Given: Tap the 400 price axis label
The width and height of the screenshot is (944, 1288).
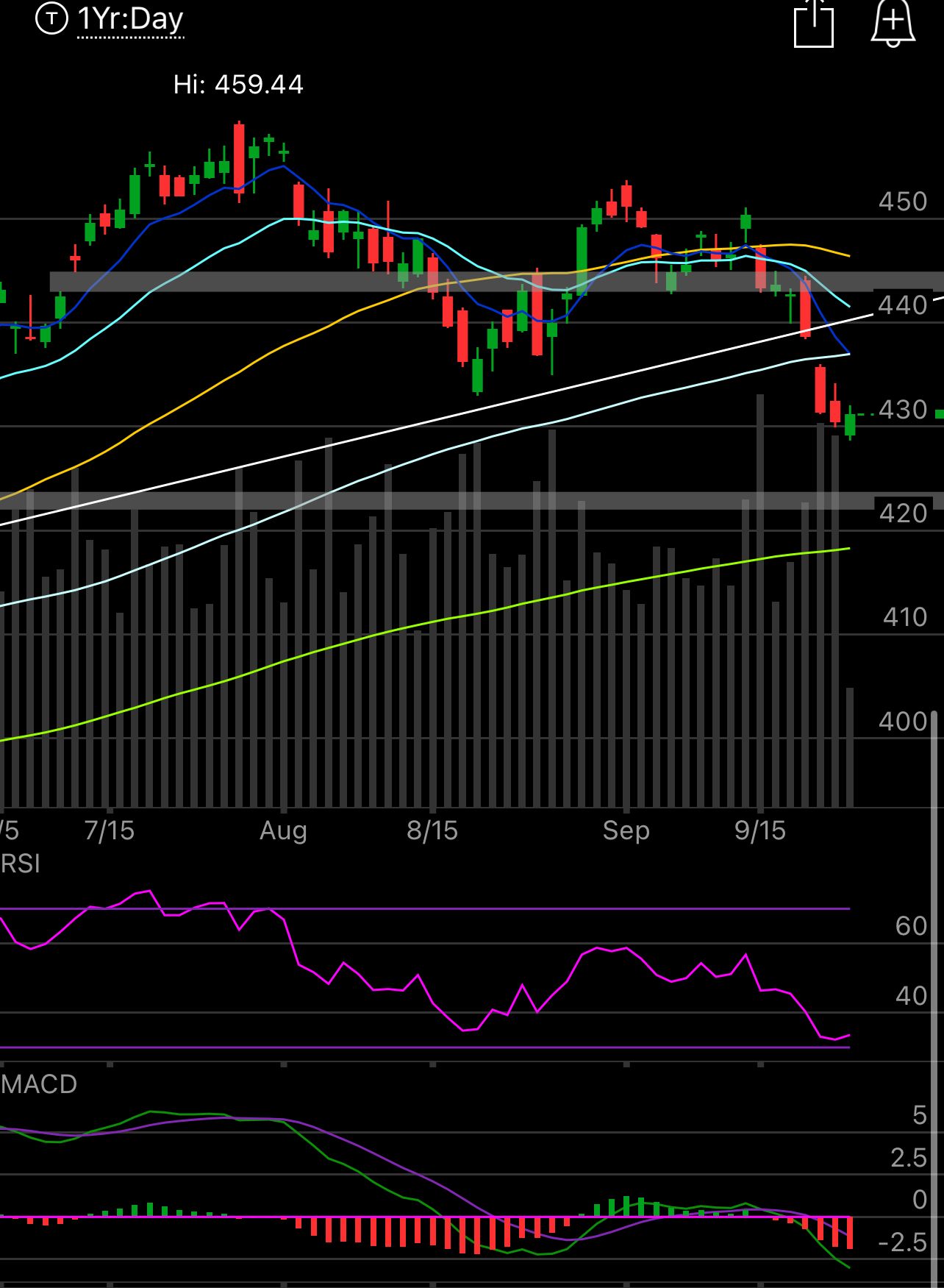Looking at the screenshot, I should pyautogui.click(x=903, y=722).
